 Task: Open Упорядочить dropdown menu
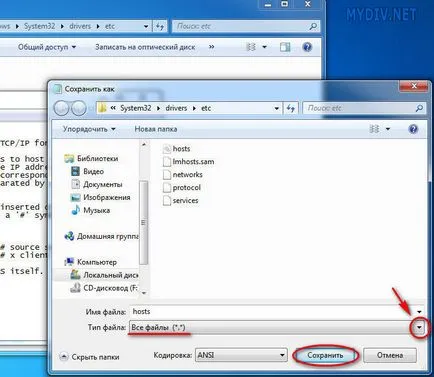click(89, 129)
